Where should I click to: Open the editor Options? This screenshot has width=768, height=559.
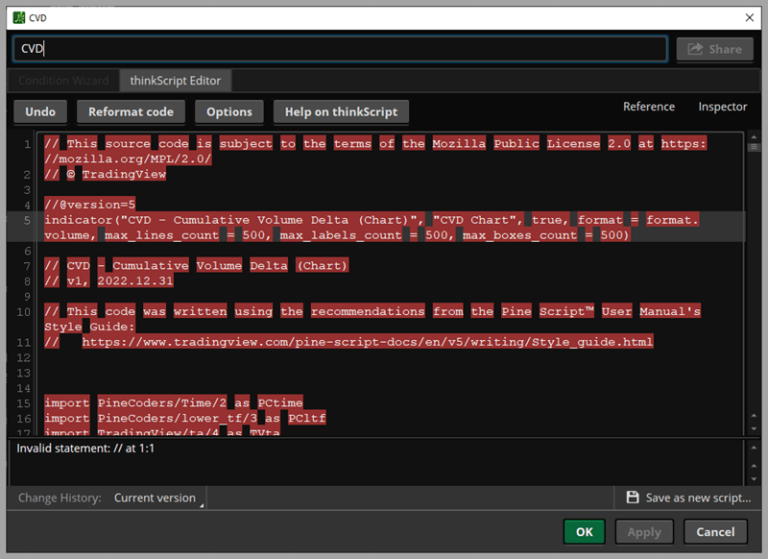(x=229, y=112)
